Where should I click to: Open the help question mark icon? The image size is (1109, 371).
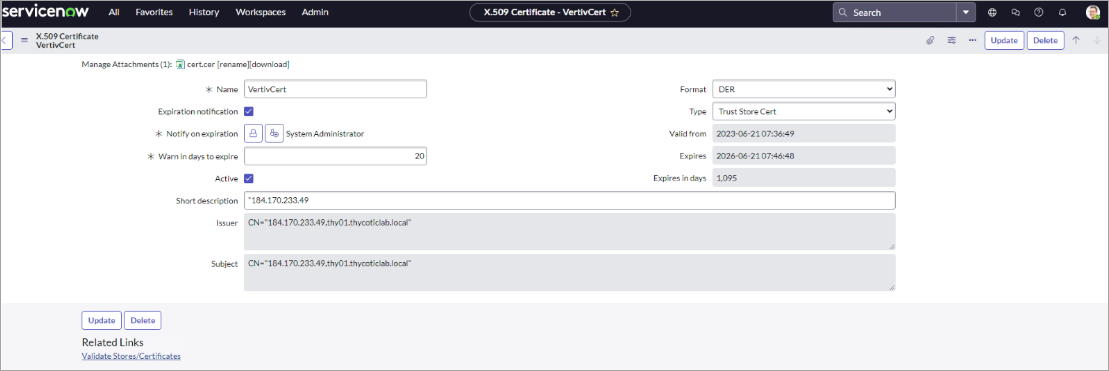1038,13
